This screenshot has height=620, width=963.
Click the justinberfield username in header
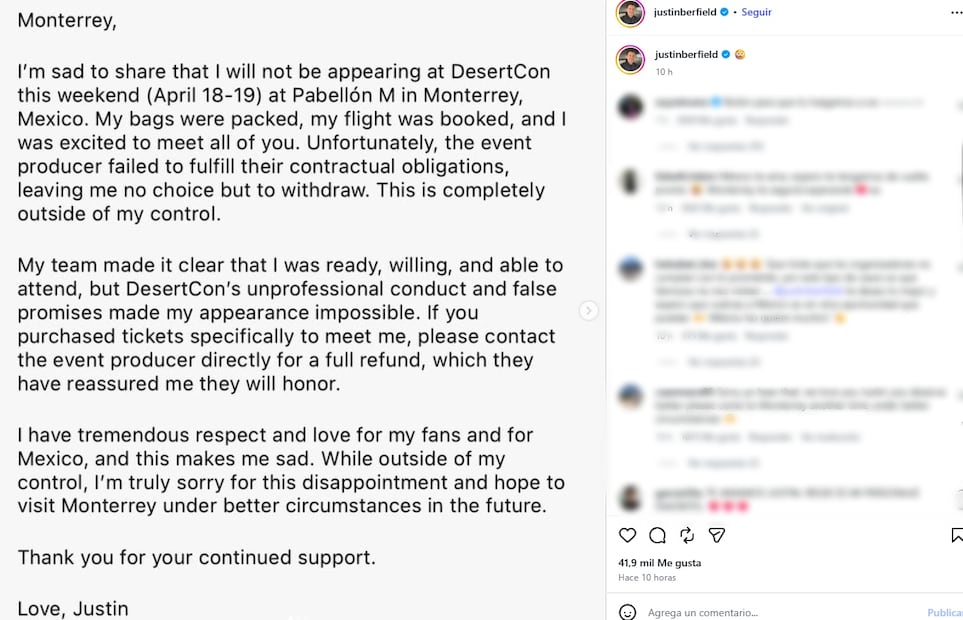pos(685,12)
